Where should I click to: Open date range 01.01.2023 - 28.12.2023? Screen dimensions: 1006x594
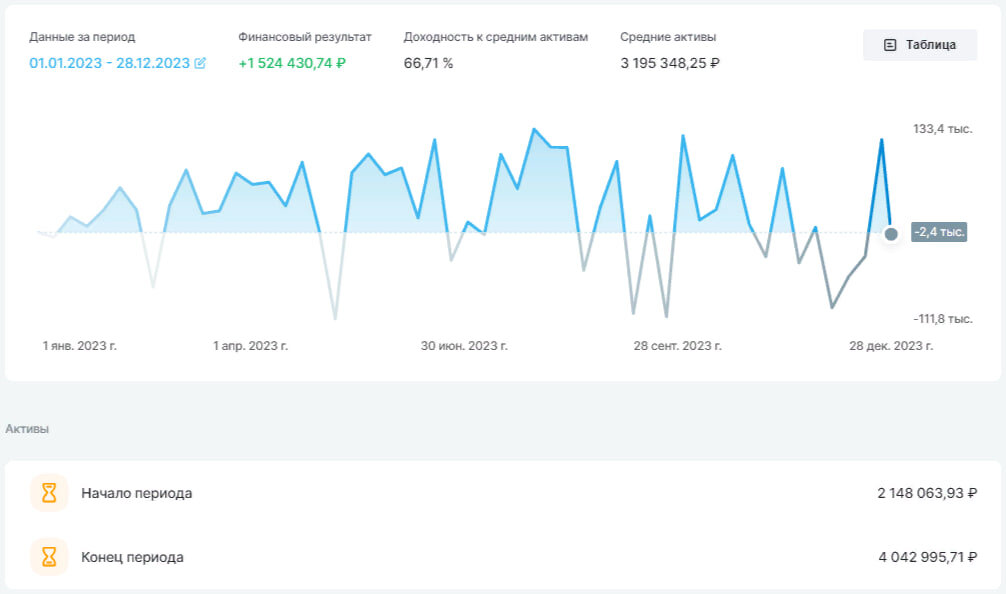point(109,63)
